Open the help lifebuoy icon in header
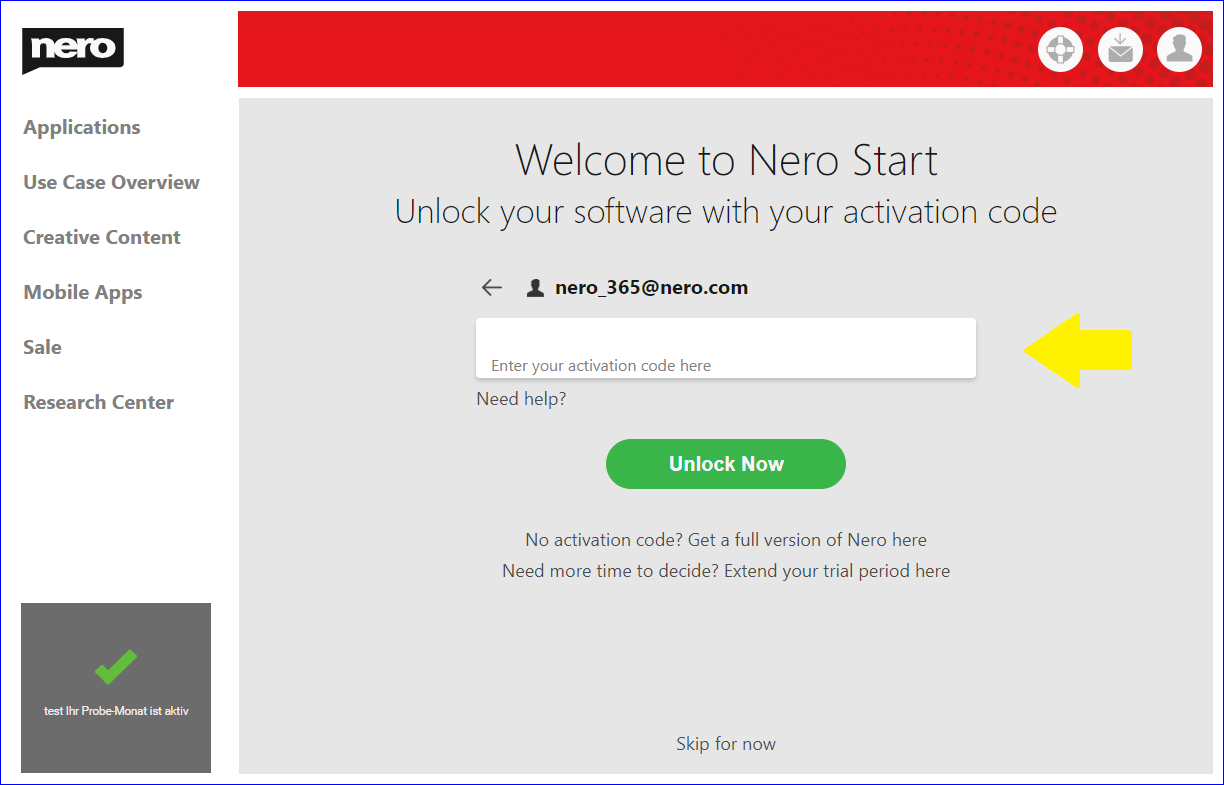 (1060, 49)
